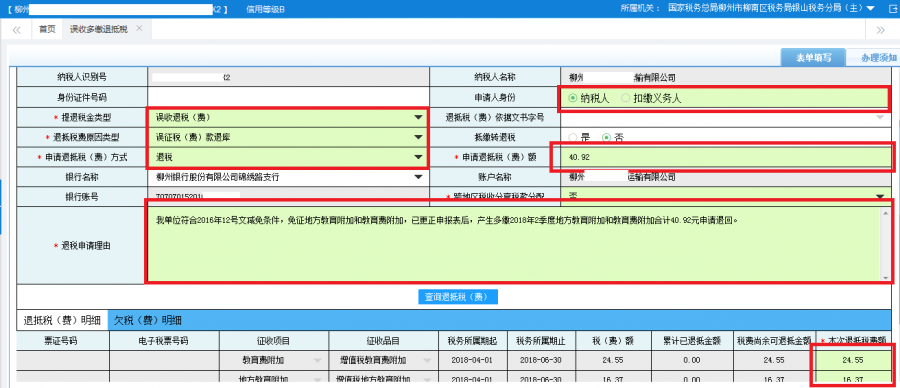Click the 电子税票号码 column header
This screenshot has width=900, height=388.
point(164,340)
